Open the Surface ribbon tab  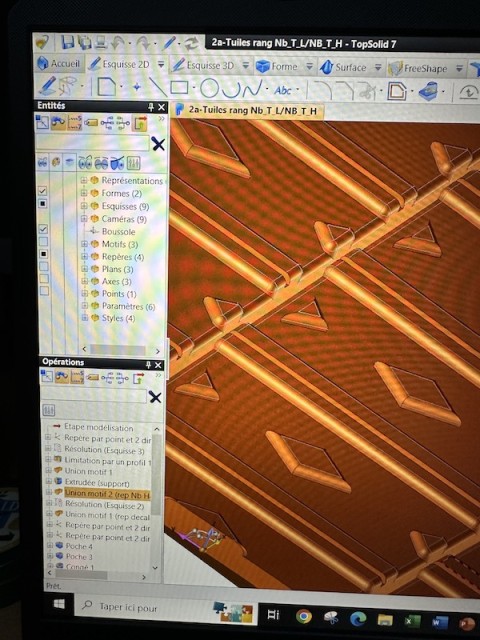point(343,67)
